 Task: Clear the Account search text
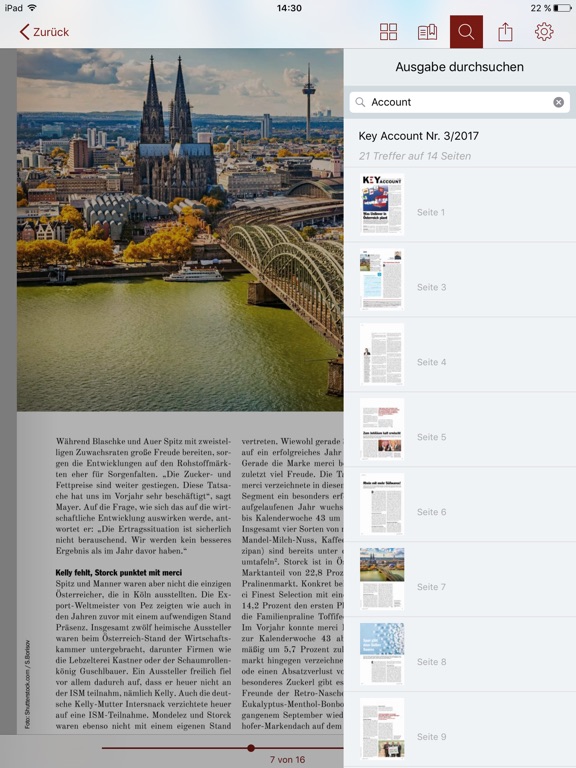558,102
